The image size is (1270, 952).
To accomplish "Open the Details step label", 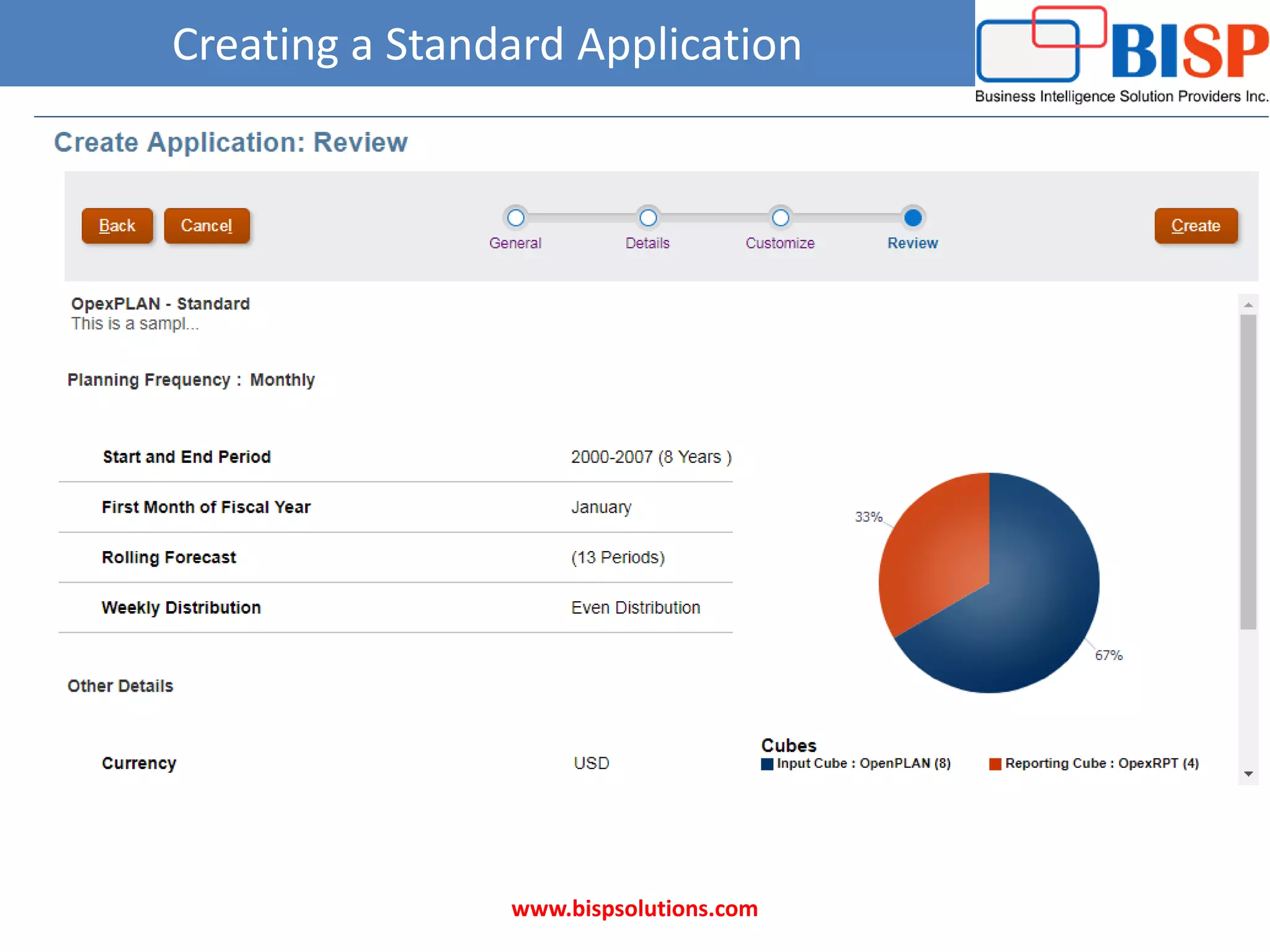I will pyautogui.click(x=647, y=243).
